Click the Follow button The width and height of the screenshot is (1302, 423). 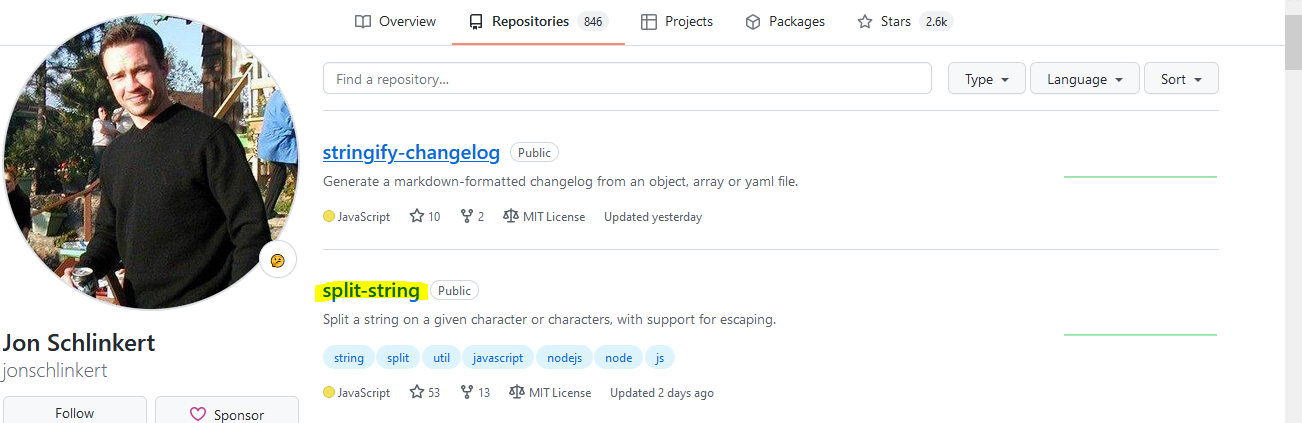tap(75, 413)
